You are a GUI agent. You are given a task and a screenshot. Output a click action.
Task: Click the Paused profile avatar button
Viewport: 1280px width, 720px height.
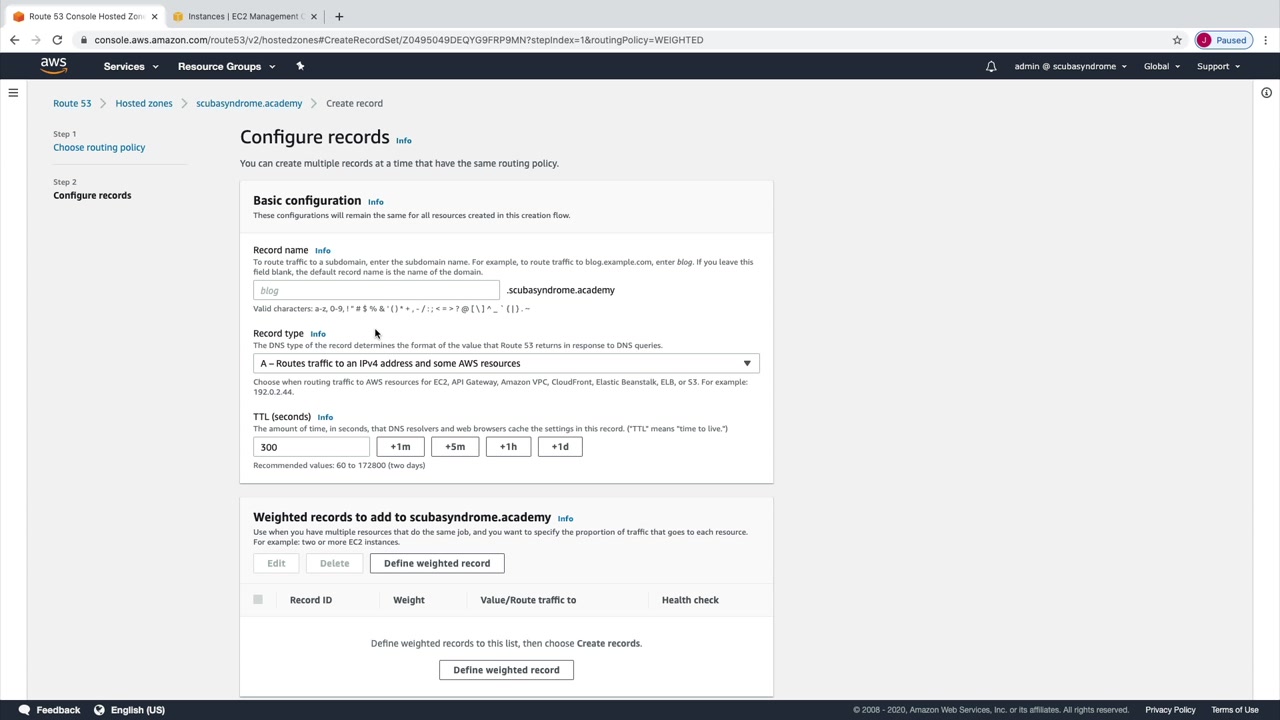1223,40
